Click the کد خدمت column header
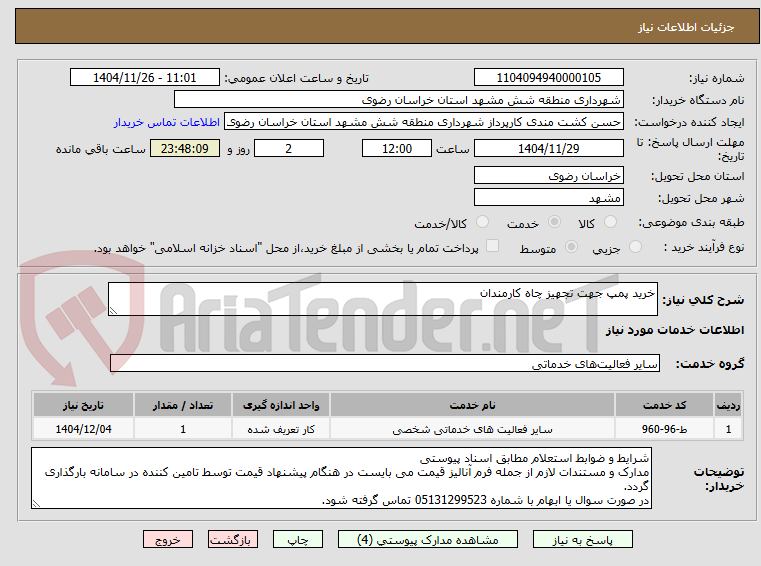Viewport: 761px width, 566px height. [x=664, y=405]
